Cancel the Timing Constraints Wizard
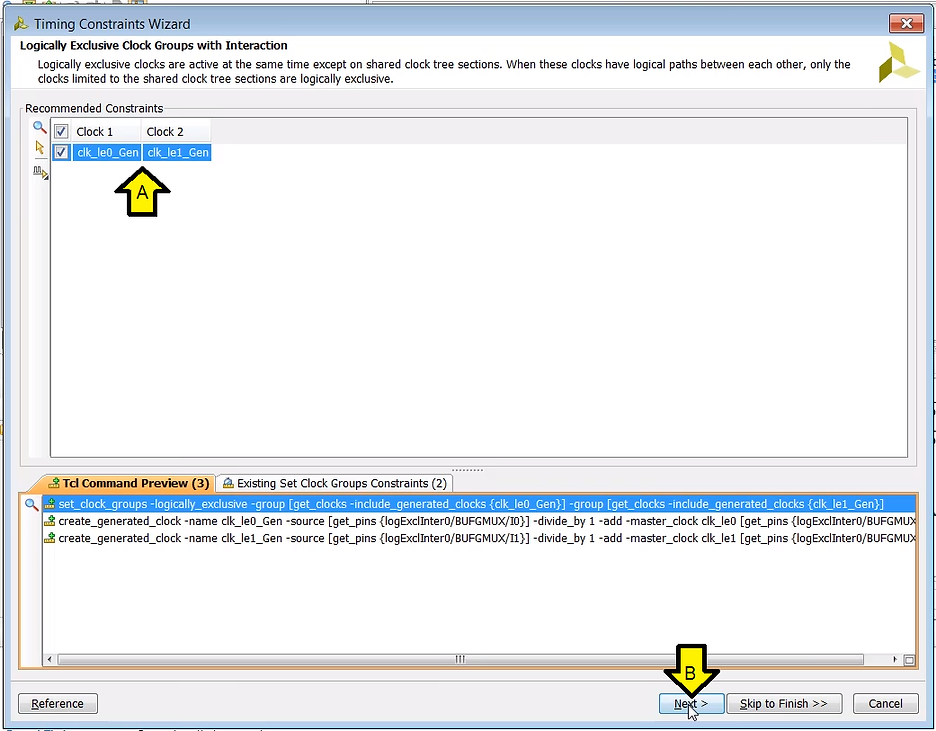The width and height of the screenshot is (936, 731). [885, 703]
